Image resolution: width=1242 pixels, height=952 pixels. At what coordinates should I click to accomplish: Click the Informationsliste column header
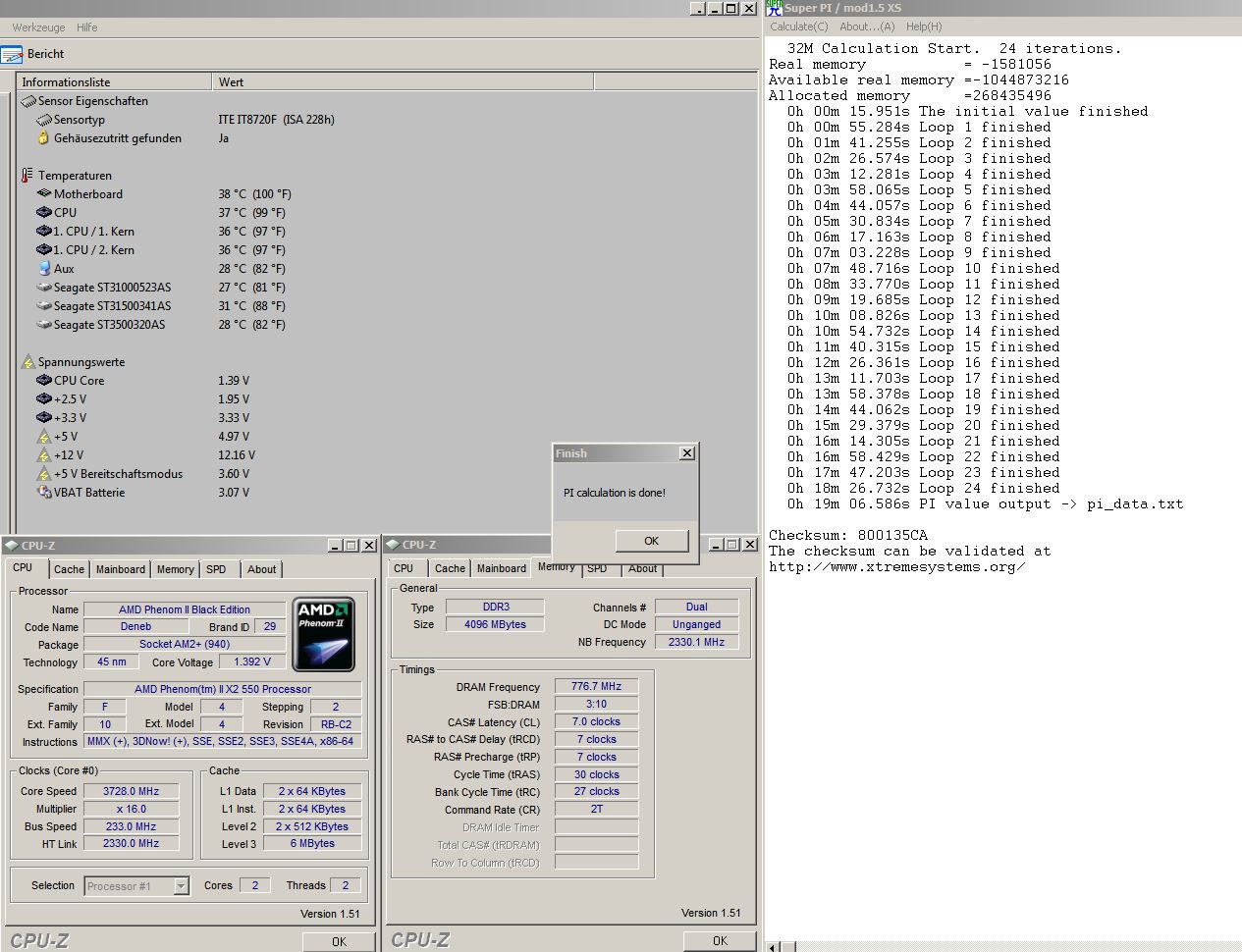tap(114, 82)
